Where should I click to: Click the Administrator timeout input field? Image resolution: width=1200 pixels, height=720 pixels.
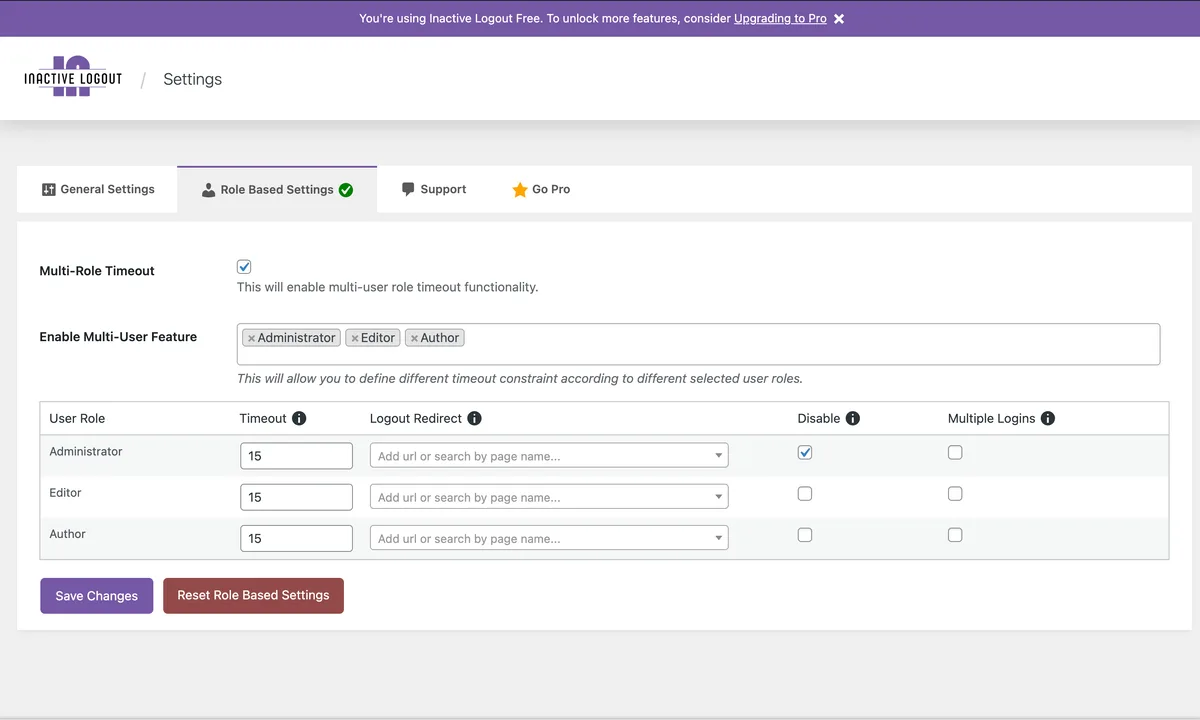pos(296,456)
